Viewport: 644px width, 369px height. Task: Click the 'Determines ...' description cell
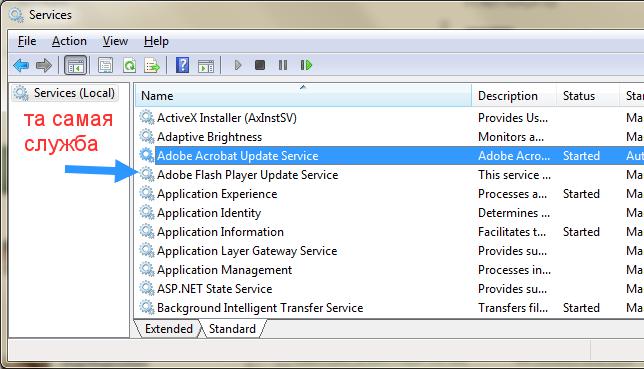tap(514, 213)
